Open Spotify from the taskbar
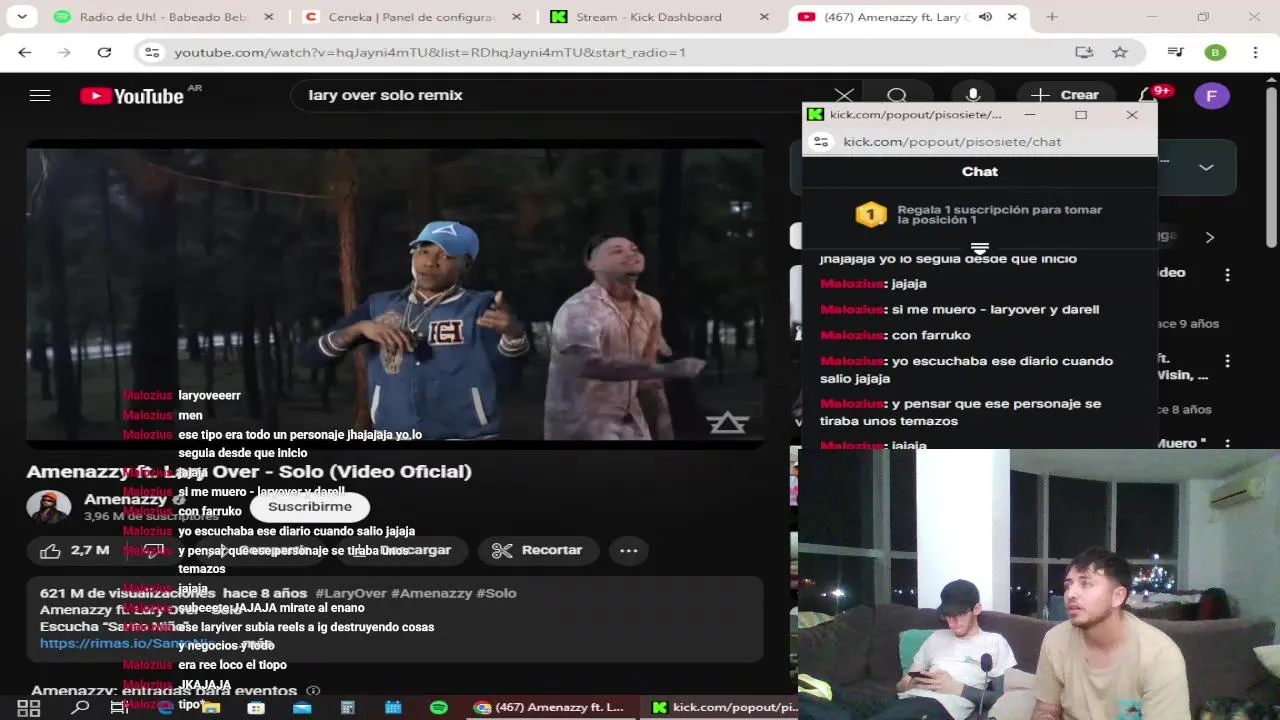 pos(438,708)
